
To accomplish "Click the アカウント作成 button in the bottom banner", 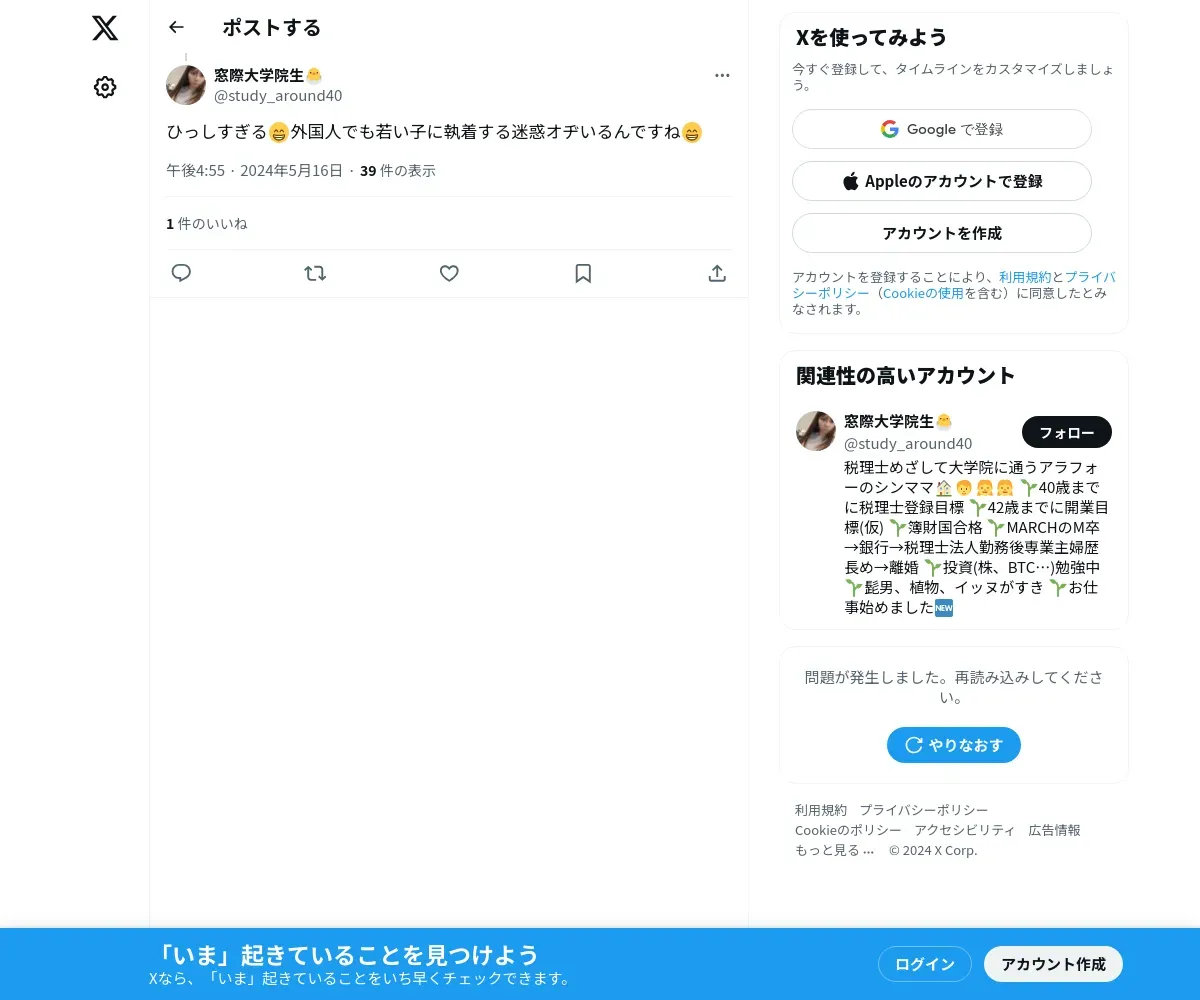I will 1054,964.
